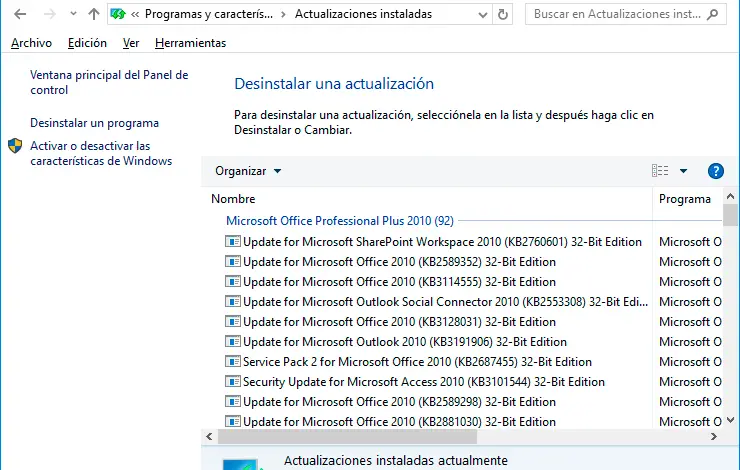Click the horizontal scrollbar right arrow

[x=714, y=436]
